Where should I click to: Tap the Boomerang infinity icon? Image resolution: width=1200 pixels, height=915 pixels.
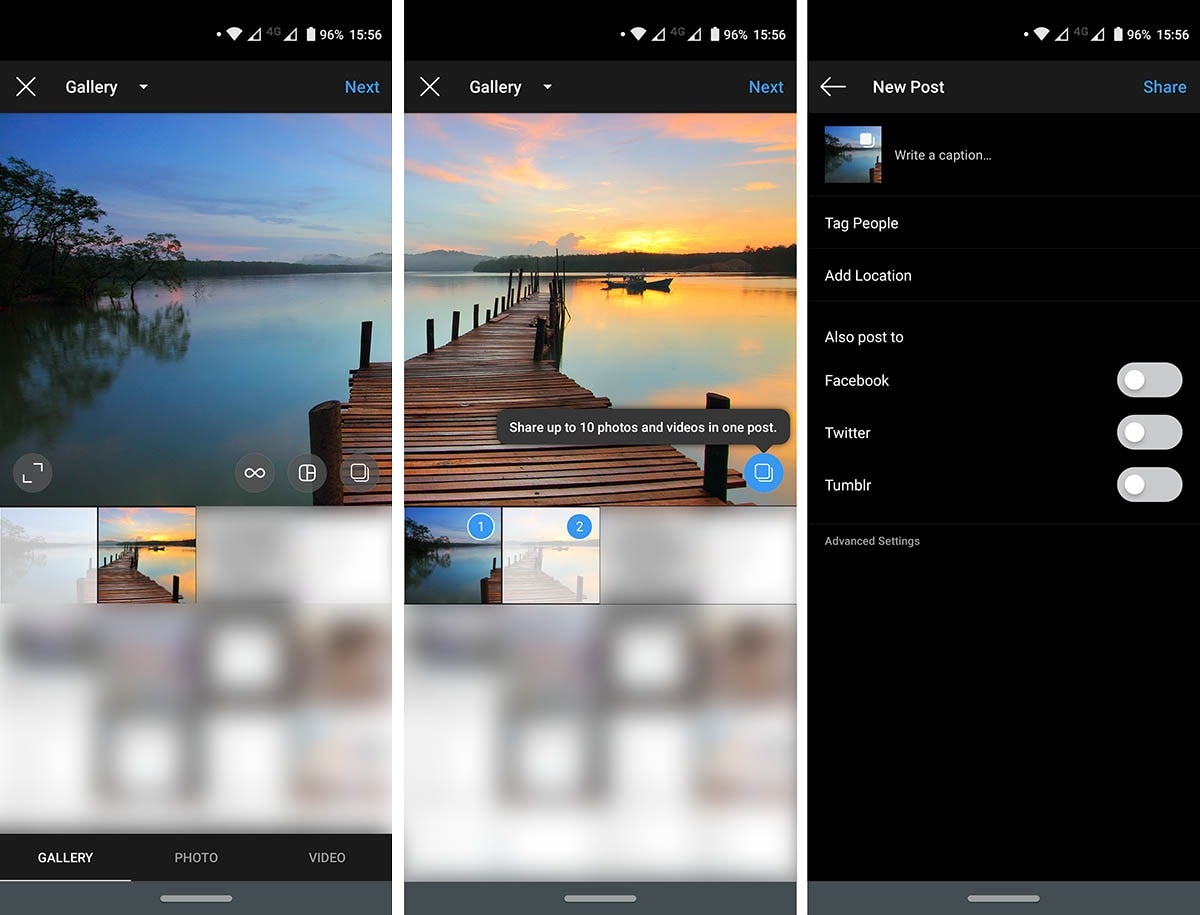pos(255,473)
